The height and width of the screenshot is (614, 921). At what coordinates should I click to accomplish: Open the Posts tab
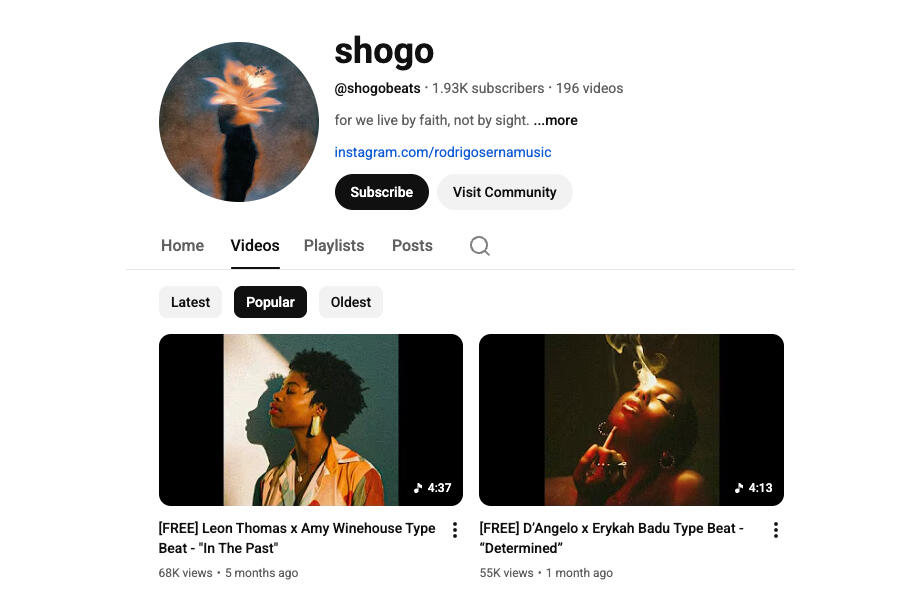click(x=412, y=246)
